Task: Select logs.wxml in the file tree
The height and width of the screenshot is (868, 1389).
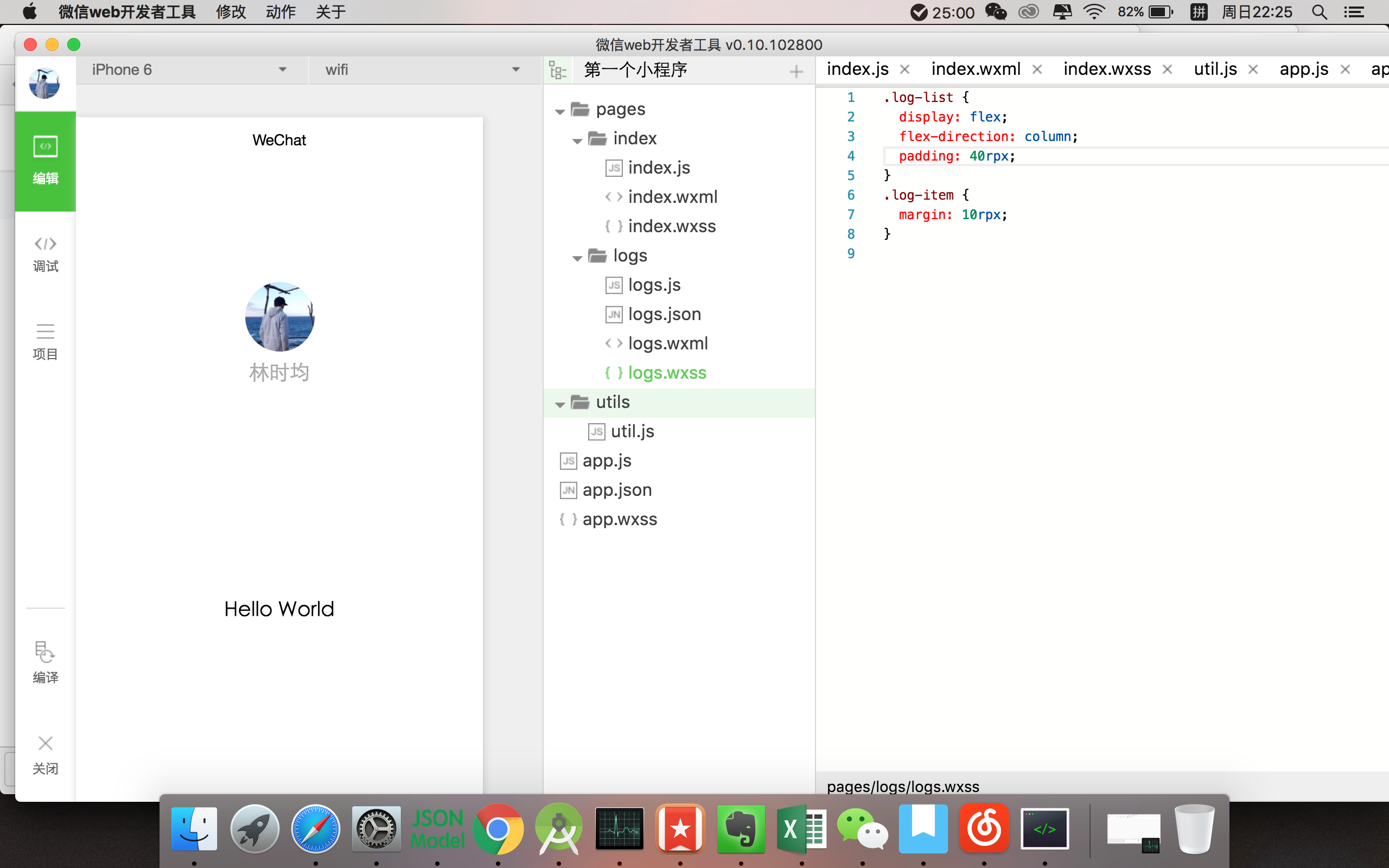Action: 667,343
